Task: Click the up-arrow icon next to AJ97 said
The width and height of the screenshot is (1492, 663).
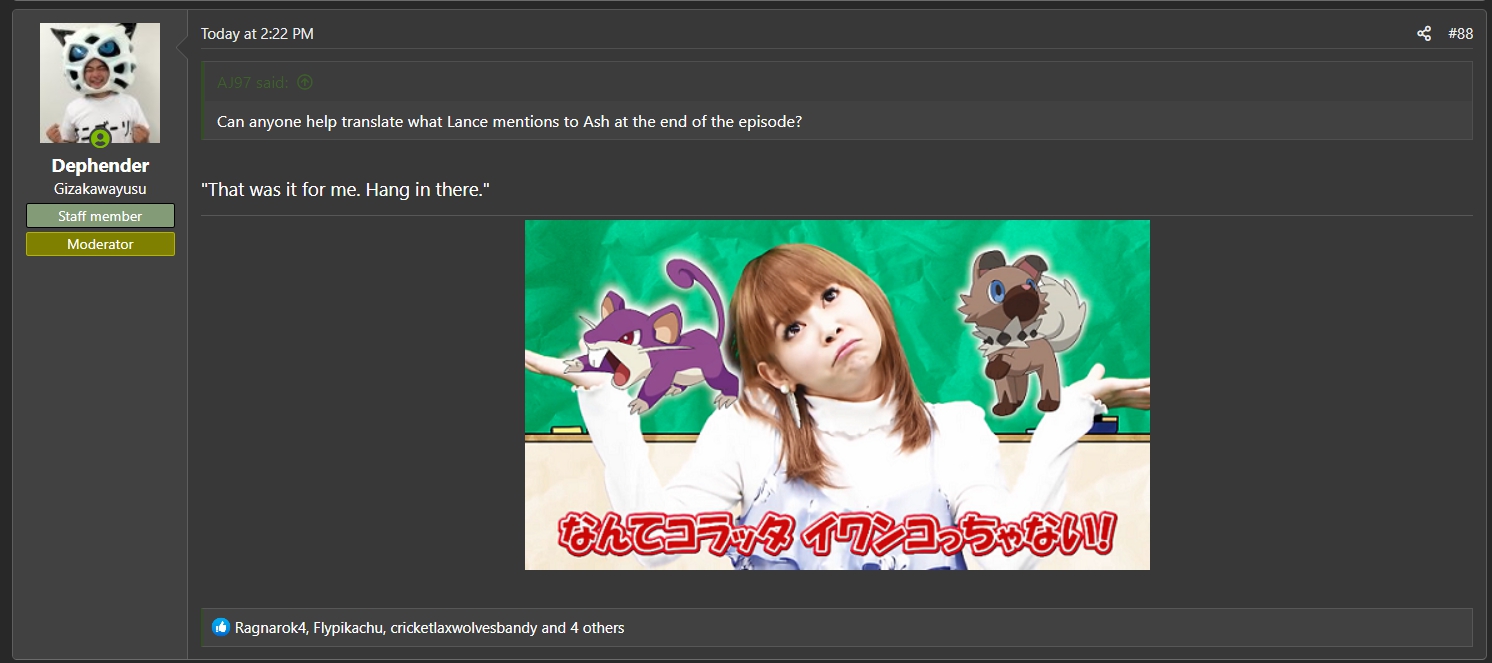Action: coord(305,83)
